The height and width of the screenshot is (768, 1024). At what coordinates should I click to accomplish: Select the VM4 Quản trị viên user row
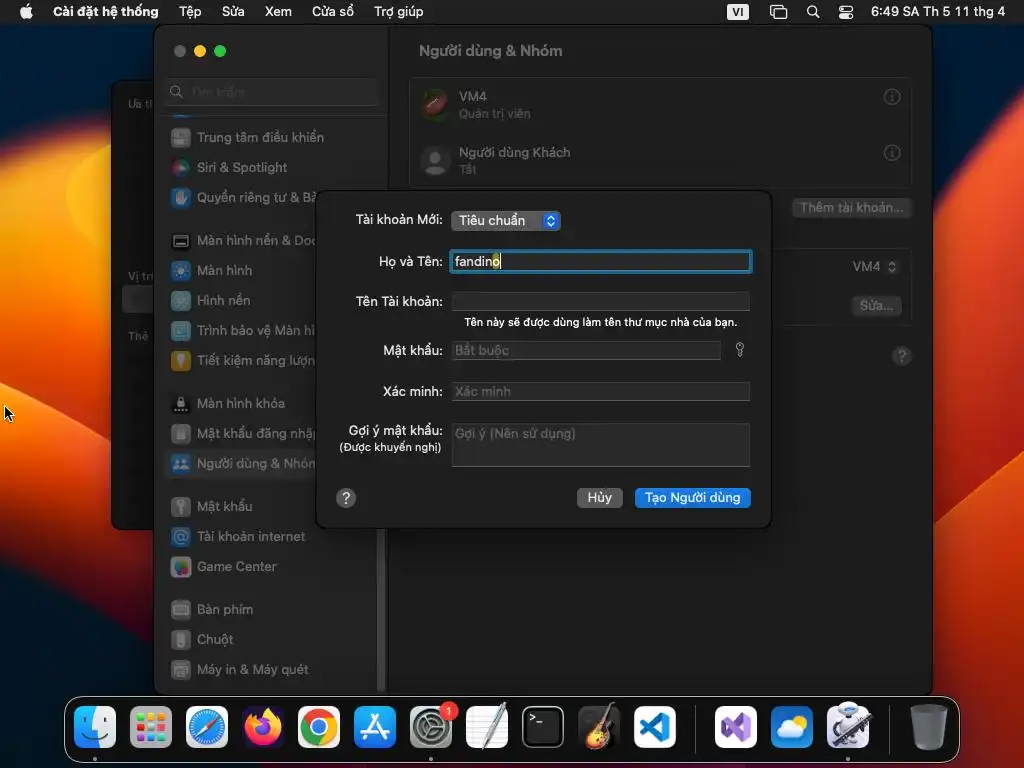[660, 104]
